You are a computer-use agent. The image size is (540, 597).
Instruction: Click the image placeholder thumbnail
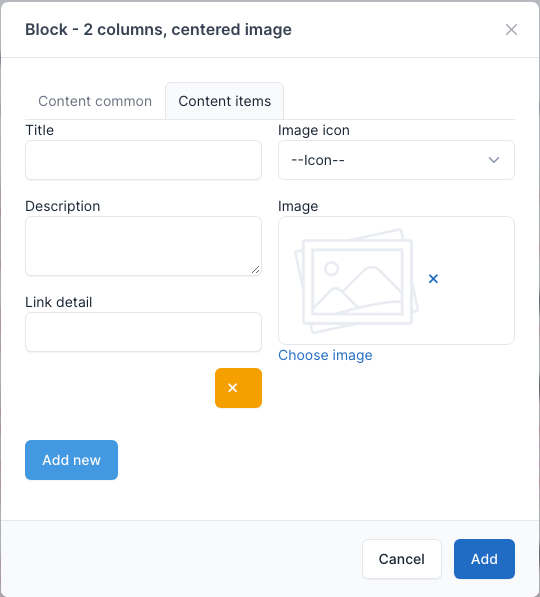click(356, 281)
